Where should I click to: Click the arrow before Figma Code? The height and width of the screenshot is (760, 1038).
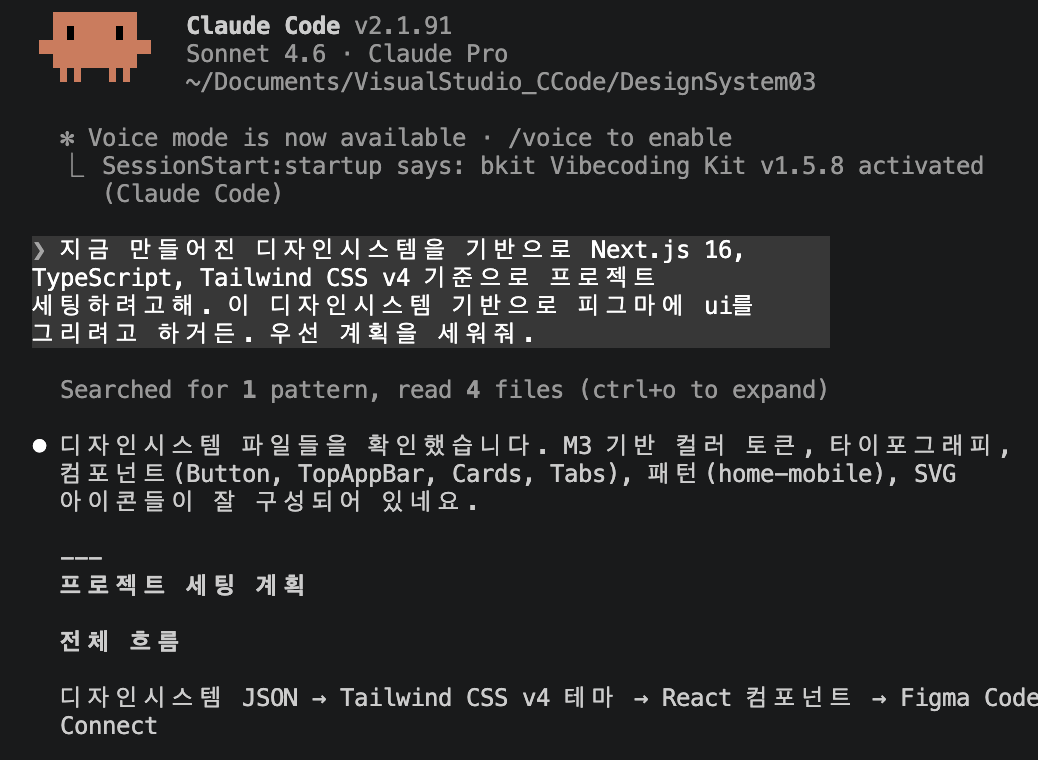pyautogui.click(x=878, y=698)
